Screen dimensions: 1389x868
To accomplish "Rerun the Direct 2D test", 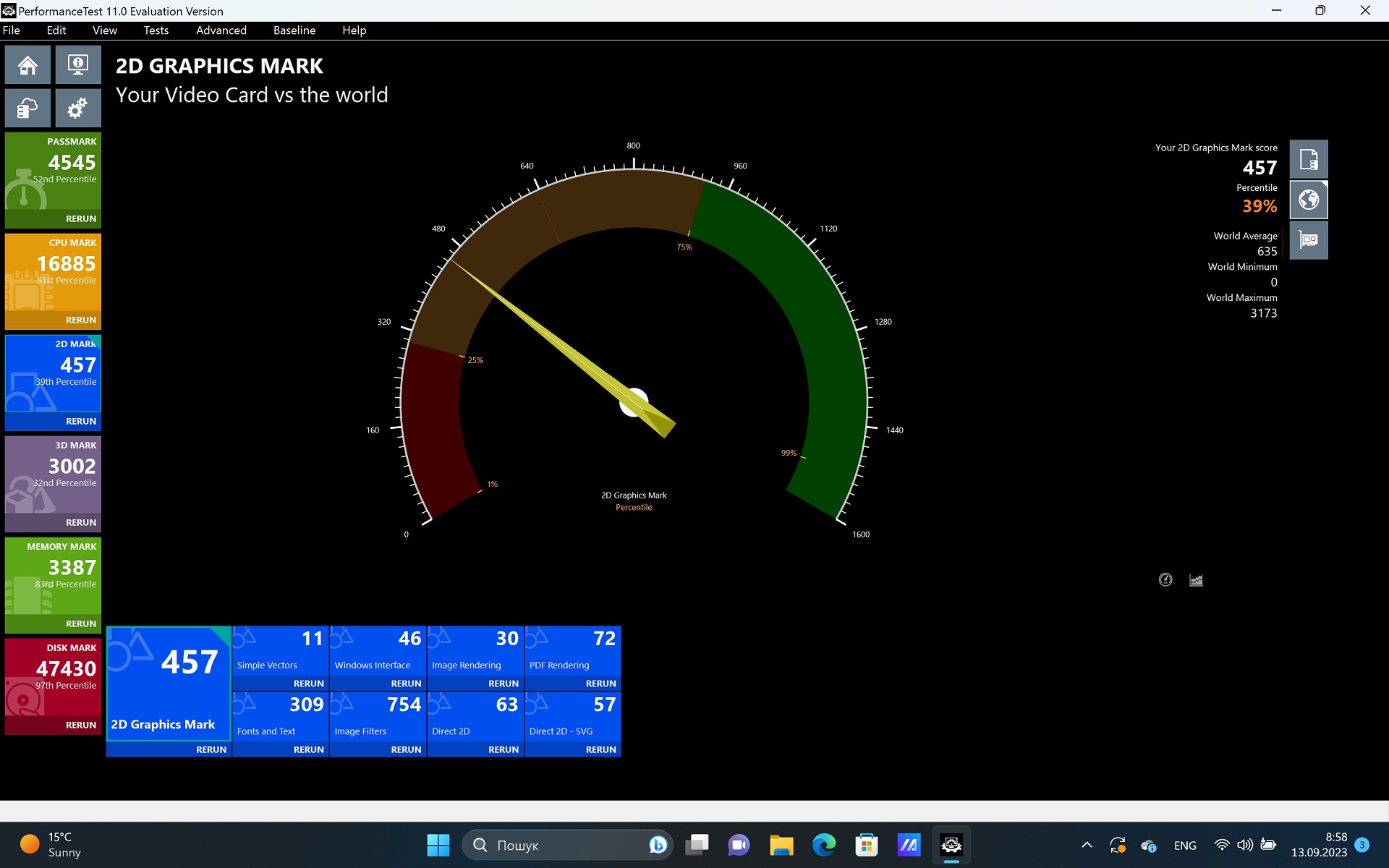I will pyautogui.click(x=504, y=749).
